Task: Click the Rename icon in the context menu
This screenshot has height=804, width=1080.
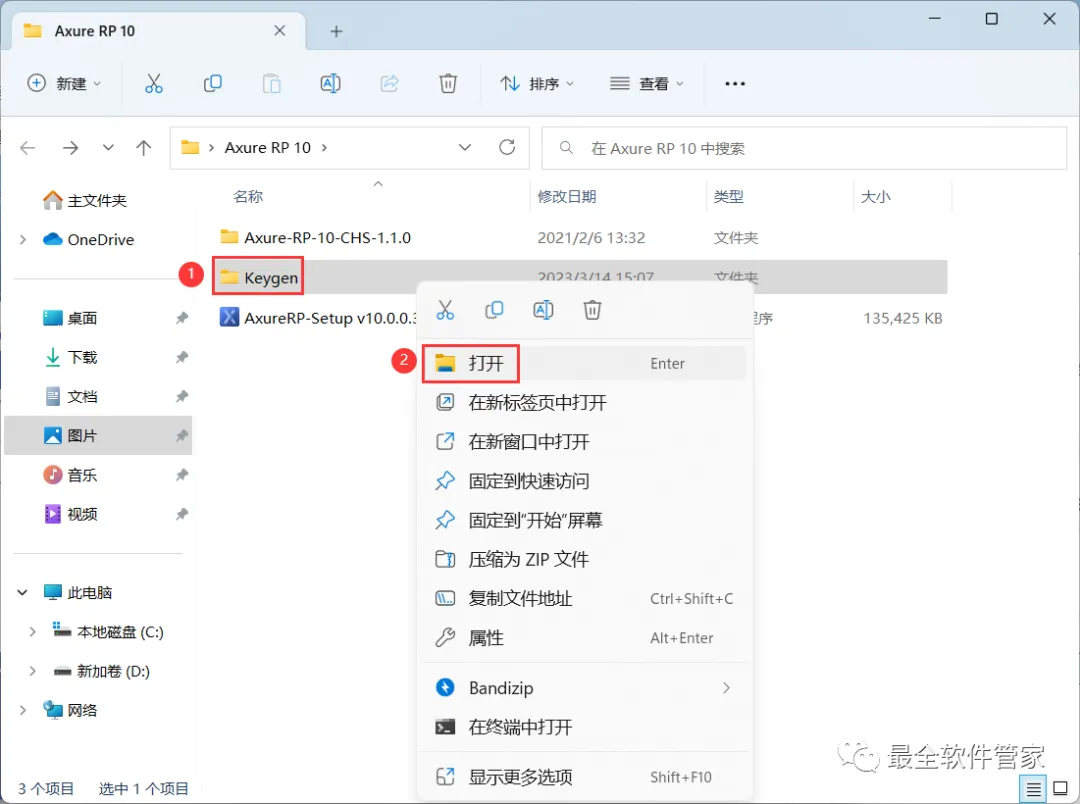Action: 543,310
